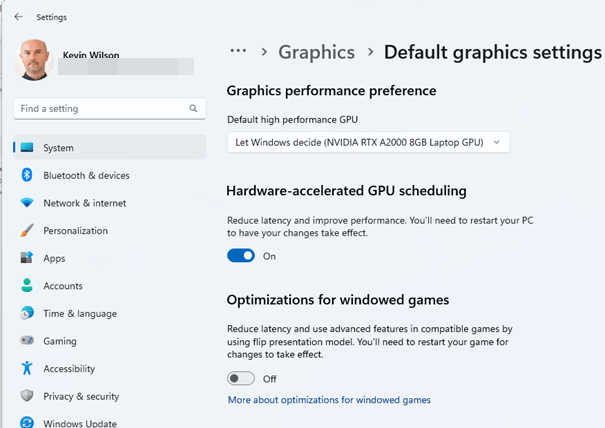
Task: Open Privacy & security shield icon
Action: (x=27, y=396)
